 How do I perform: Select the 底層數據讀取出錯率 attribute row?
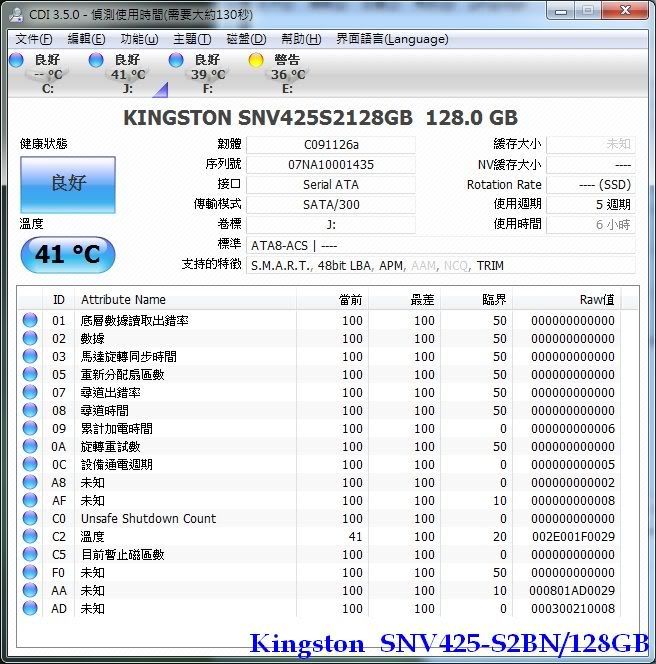(x=319, y=321)
